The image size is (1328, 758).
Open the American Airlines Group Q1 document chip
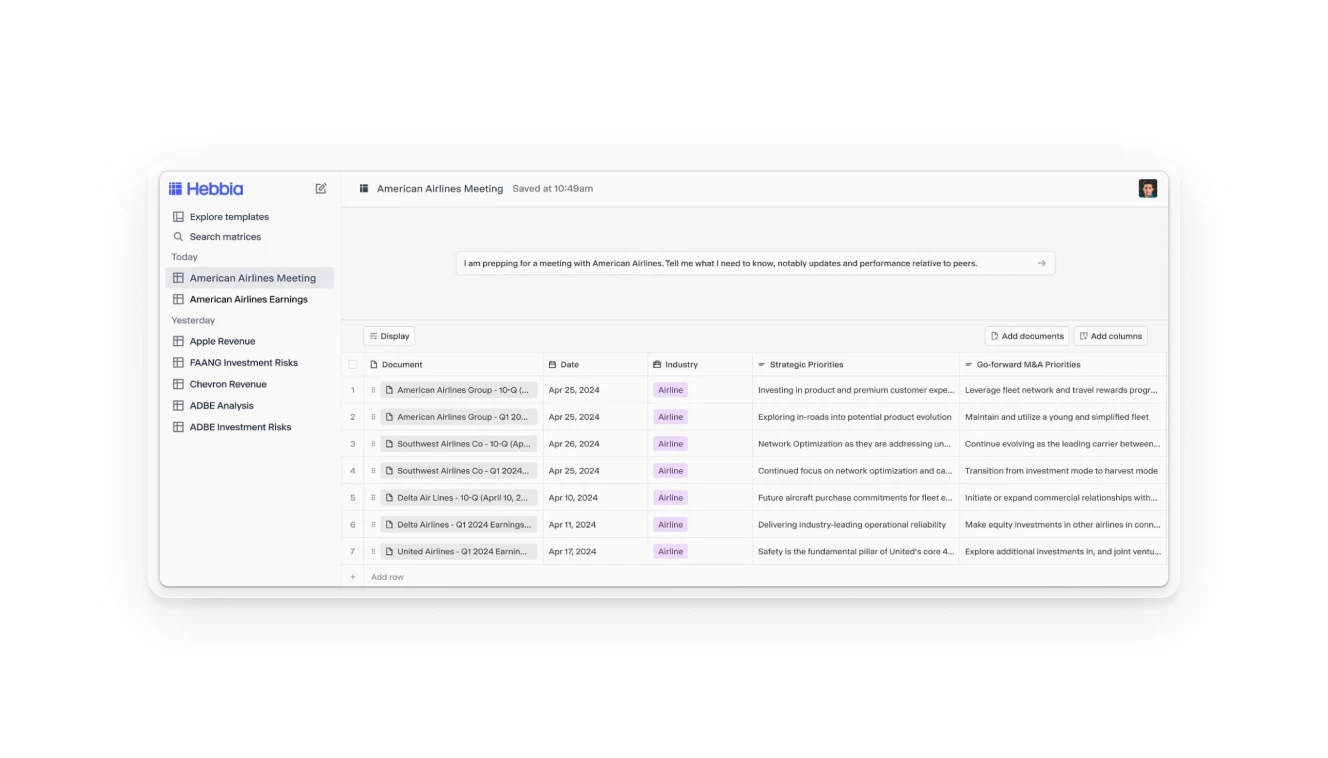[x=459, y=417]
